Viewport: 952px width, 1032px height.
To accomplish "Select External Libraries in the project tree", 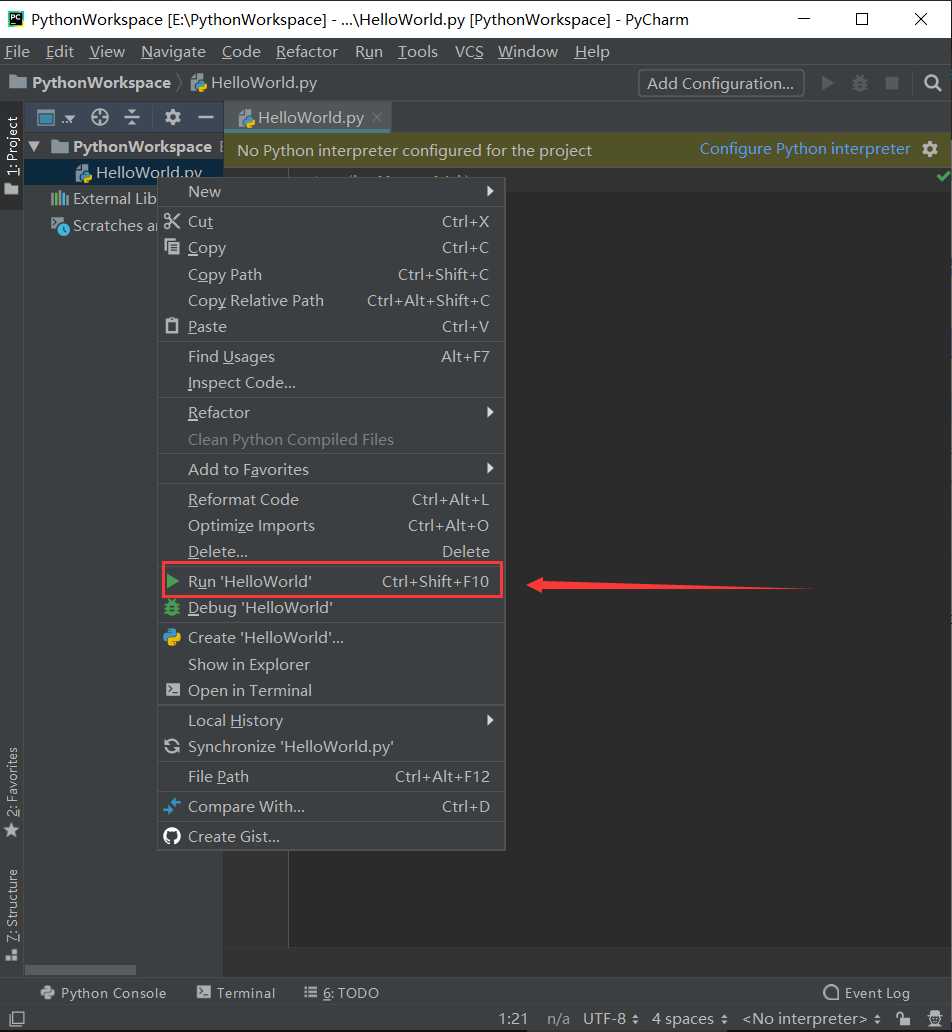I will tap(103, 199).
